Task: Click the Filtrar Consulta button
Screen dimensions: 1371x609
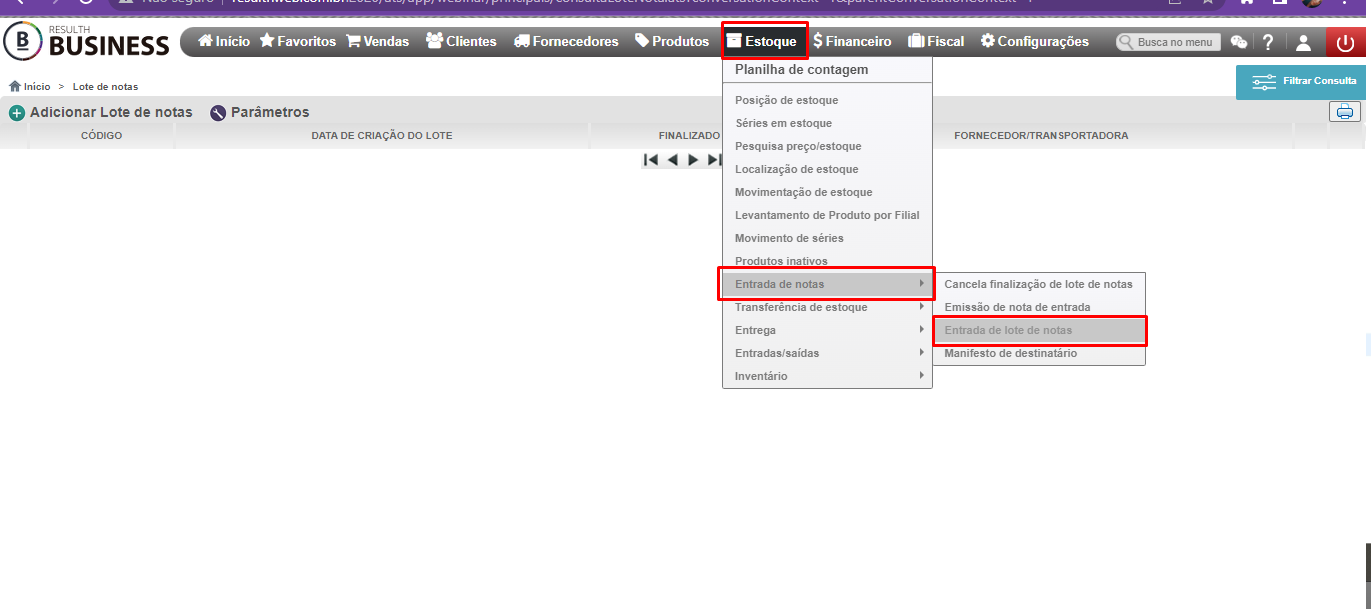Action: [x=1303, y=81]
